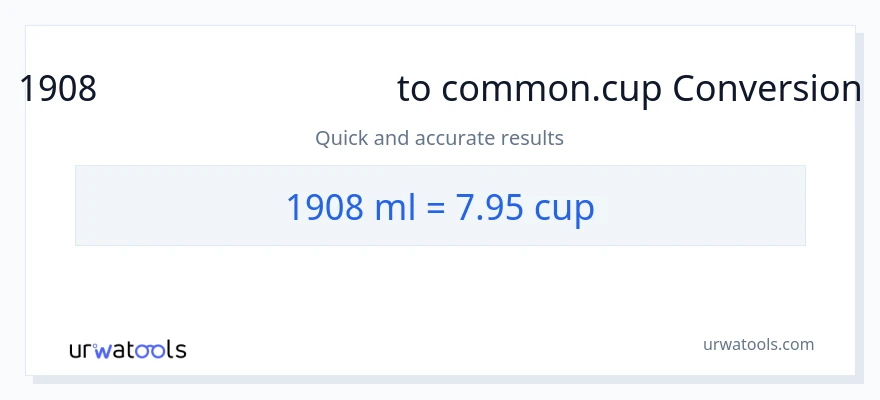880x400 pixels.
Task: Click '1908 ml' in the result box
Action: [334, 207]
